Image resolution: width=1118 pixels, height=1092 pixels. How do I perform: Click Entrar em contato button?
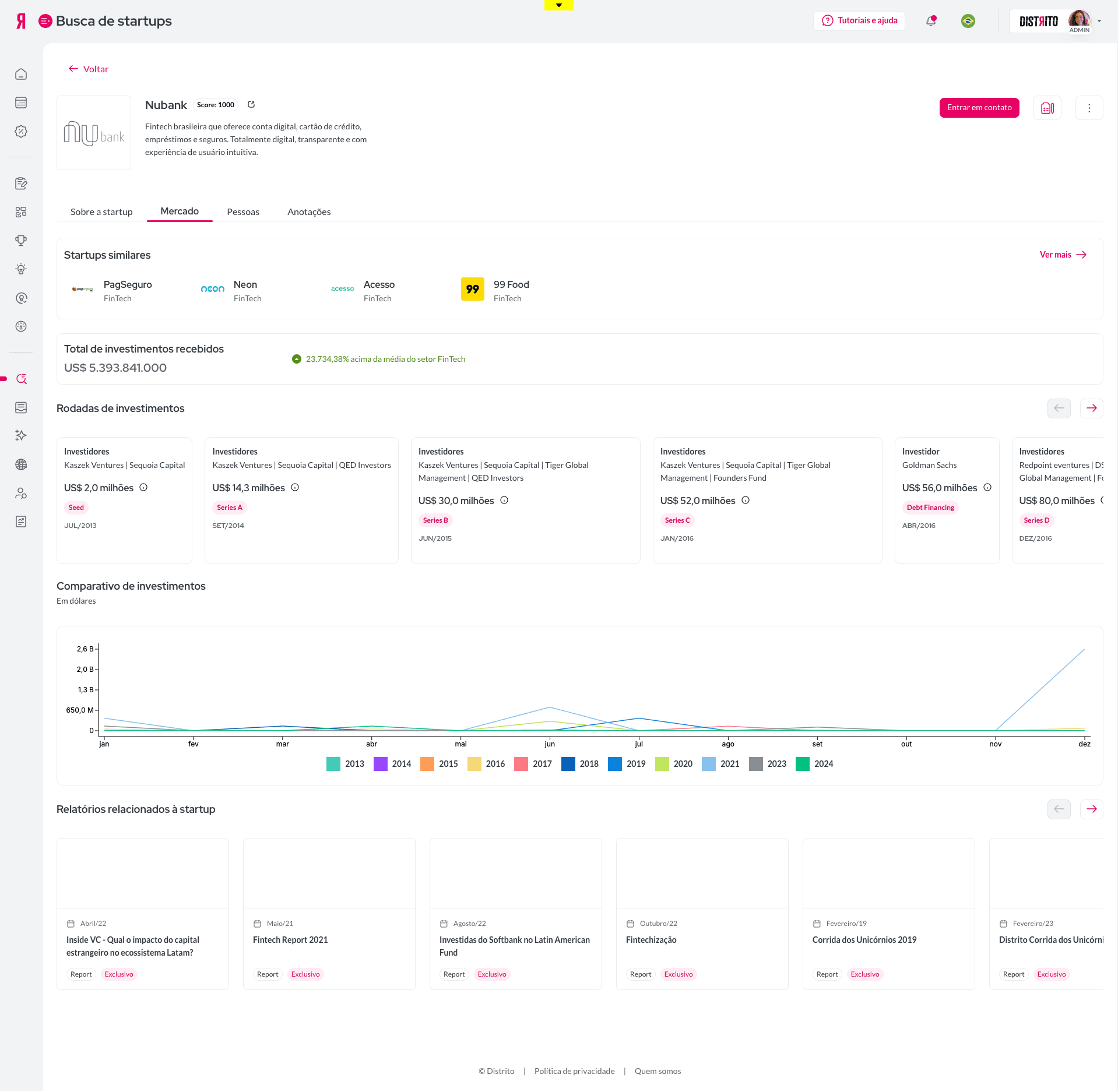click(x=979, y=108)
